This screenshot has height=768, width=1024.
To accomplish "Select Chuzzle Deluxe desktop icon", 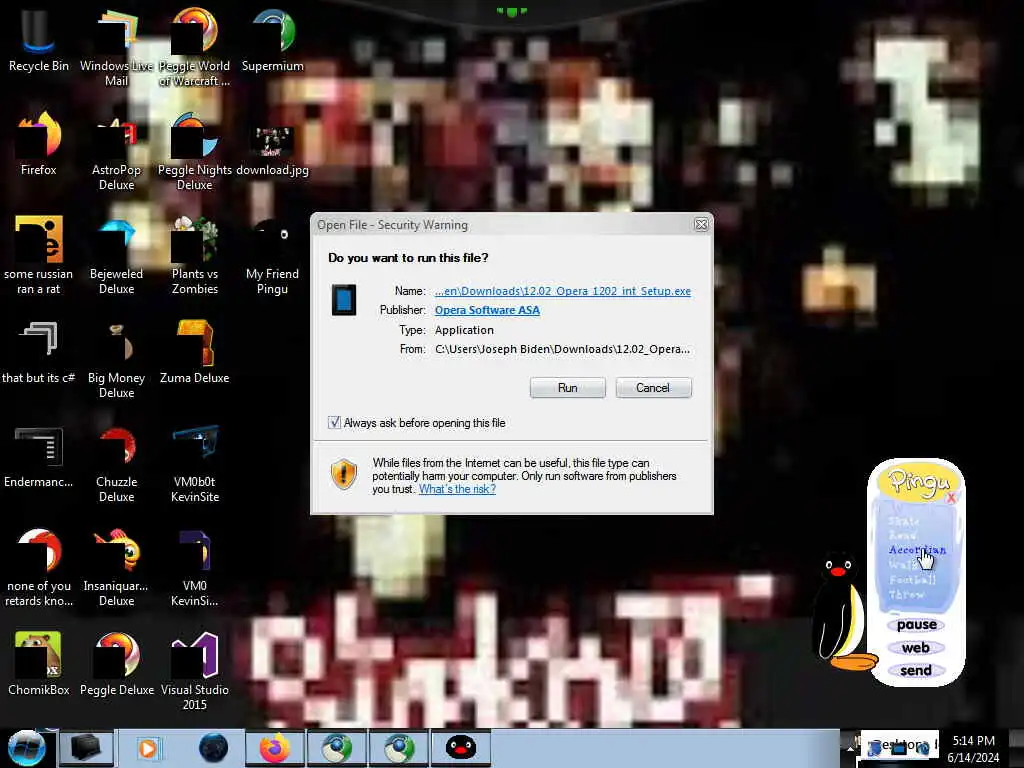I will pyautogui.click(x=116, y=464).
